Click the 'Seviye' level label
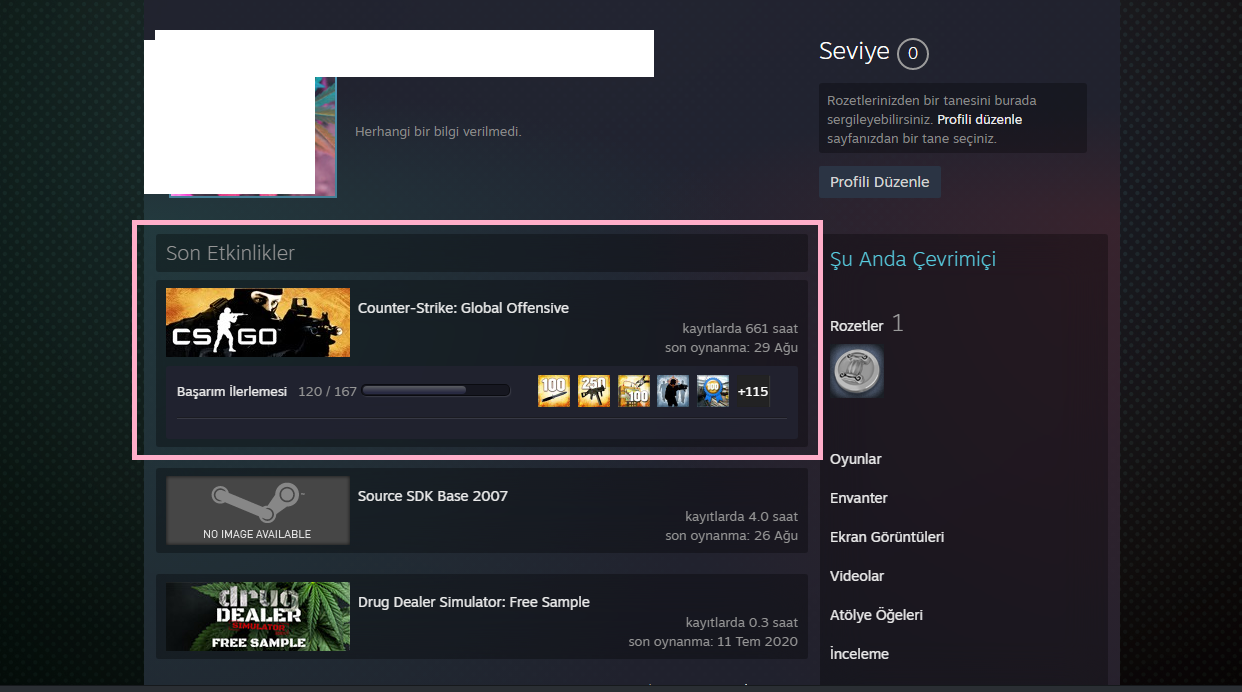 (x=854, y=51)
